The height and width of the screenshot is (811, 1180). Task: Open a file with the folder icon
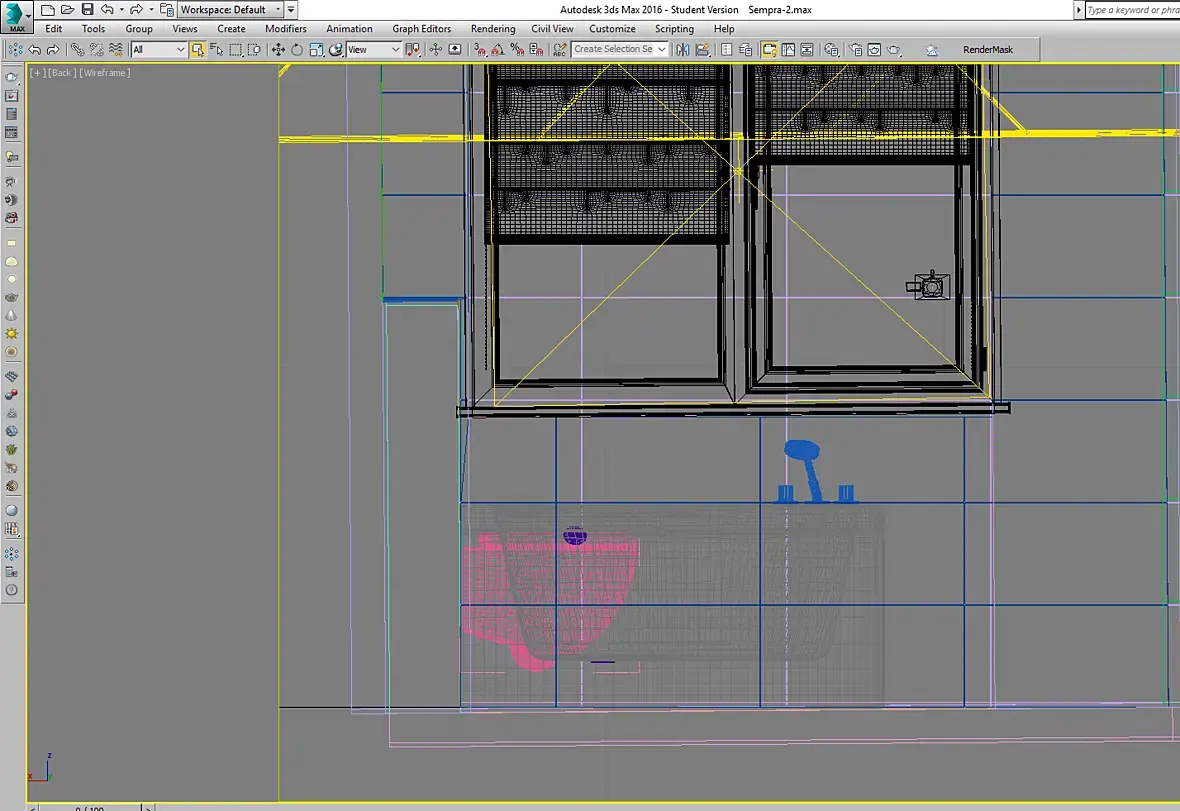67,10
